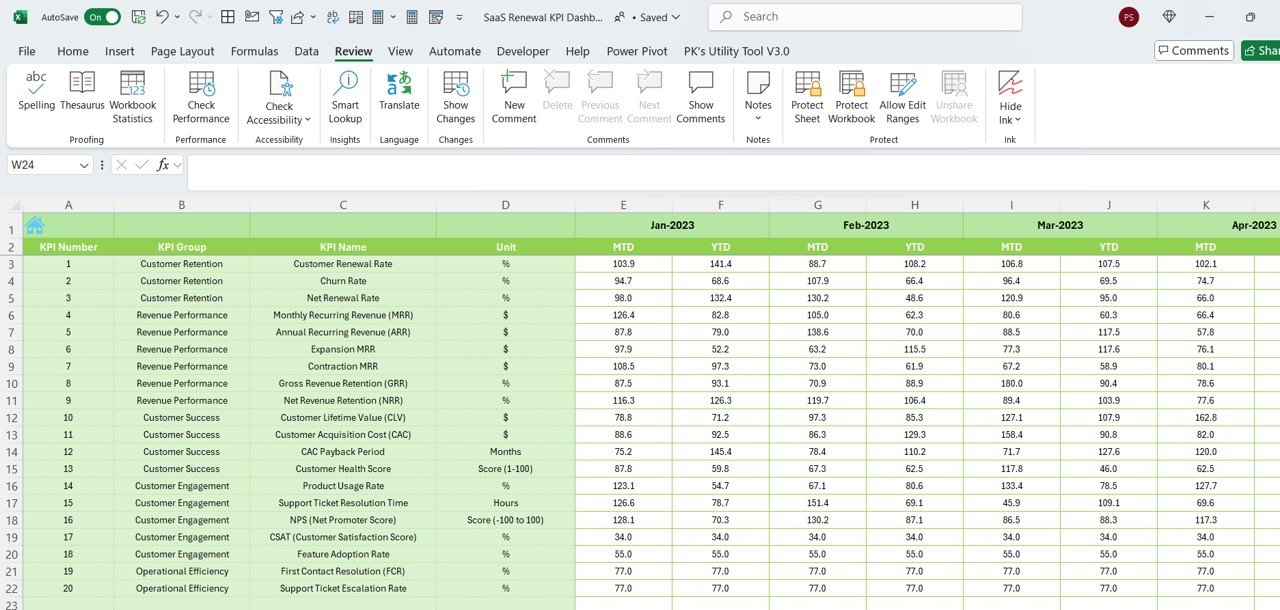1280x610 pixels.
Task: Click Protect Sheet
Action: coord(807,97)
